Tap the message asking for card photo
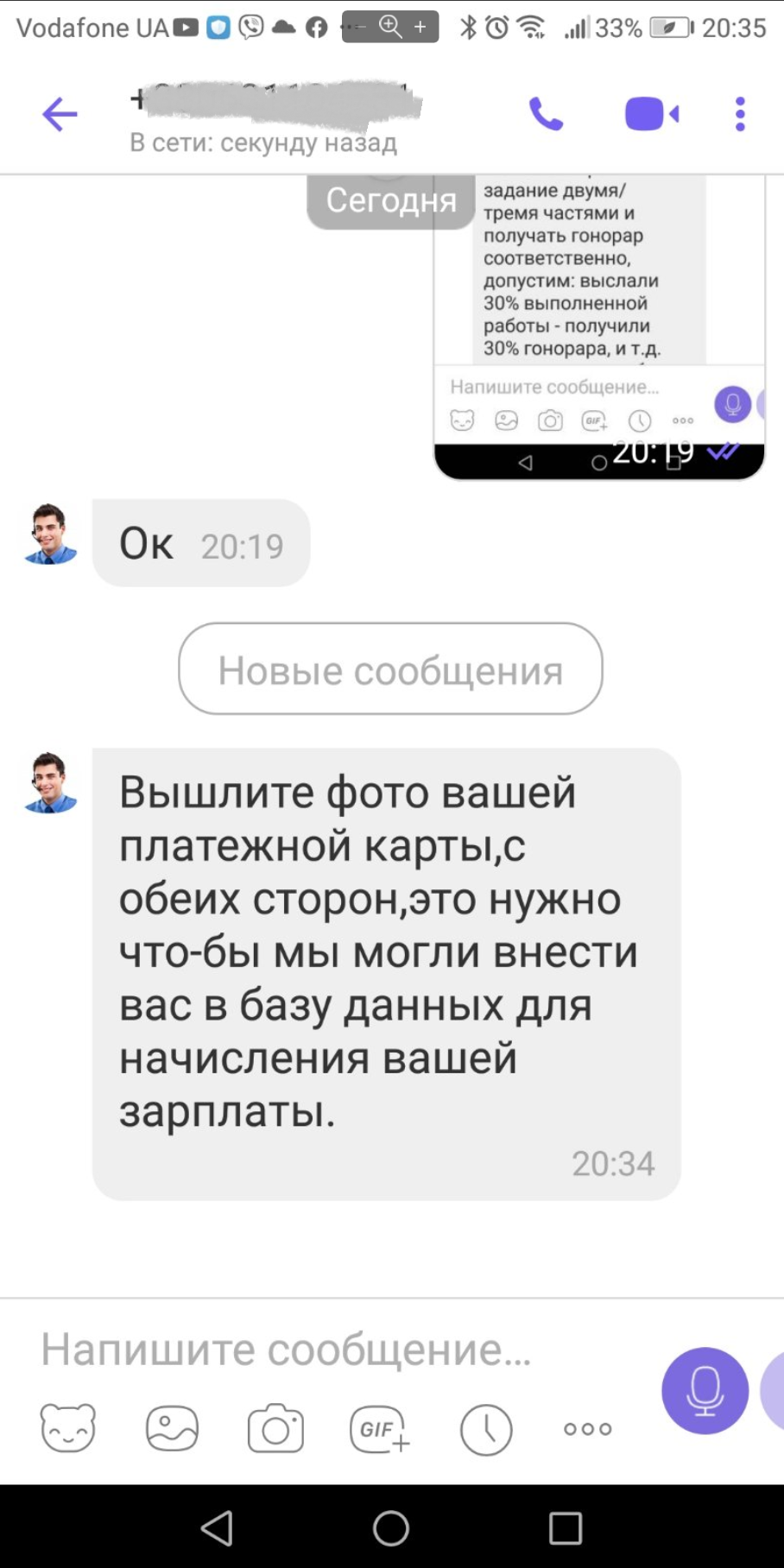784x1568 pixels. pyautogui.click(x=386, y=974)
